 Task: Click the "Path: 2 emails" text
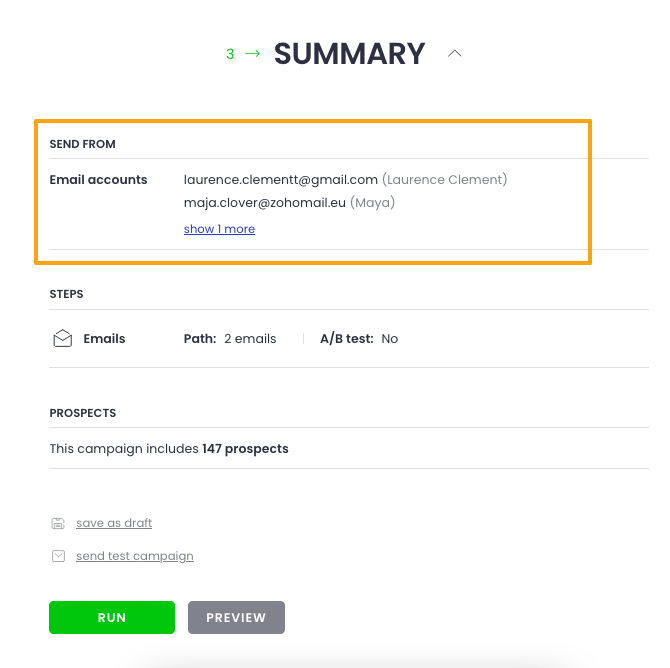coord(230,339)
